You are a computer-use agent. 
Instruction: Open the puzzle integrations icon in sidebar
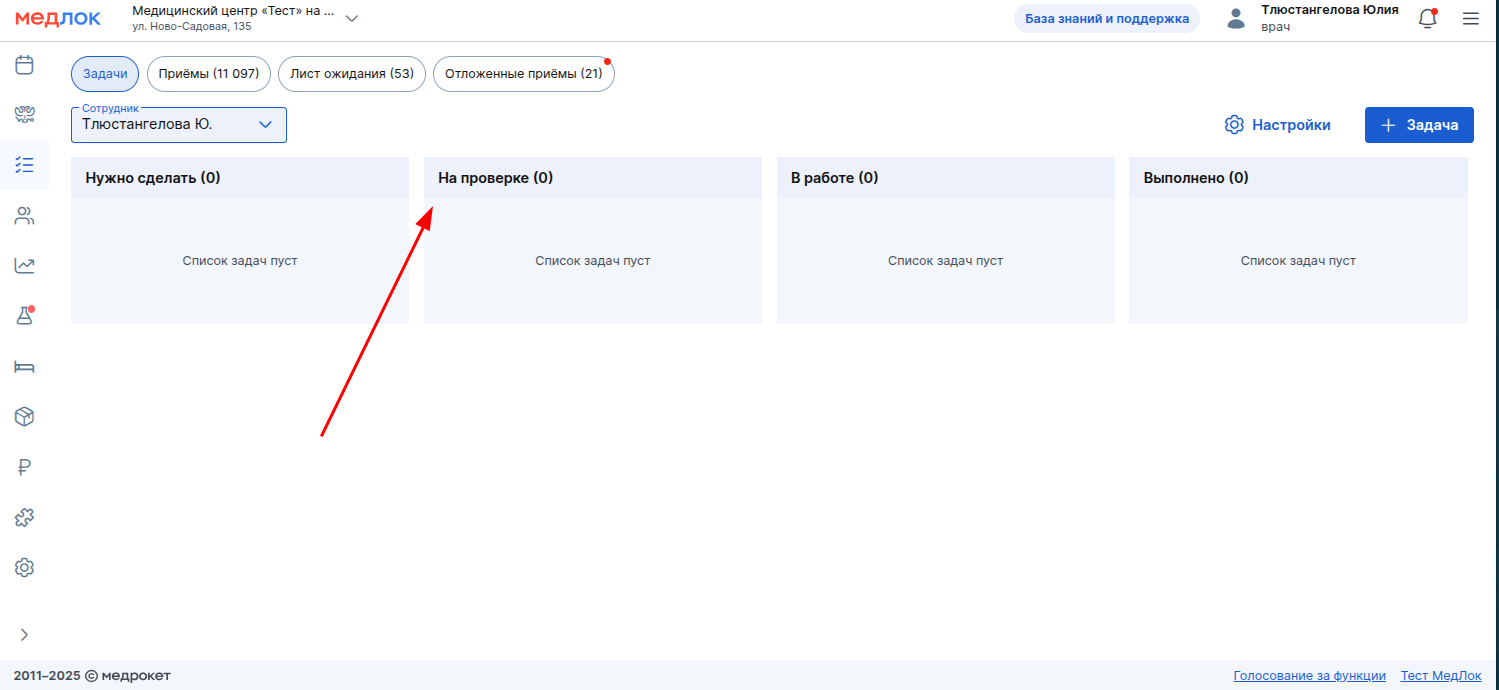[24, 517]
